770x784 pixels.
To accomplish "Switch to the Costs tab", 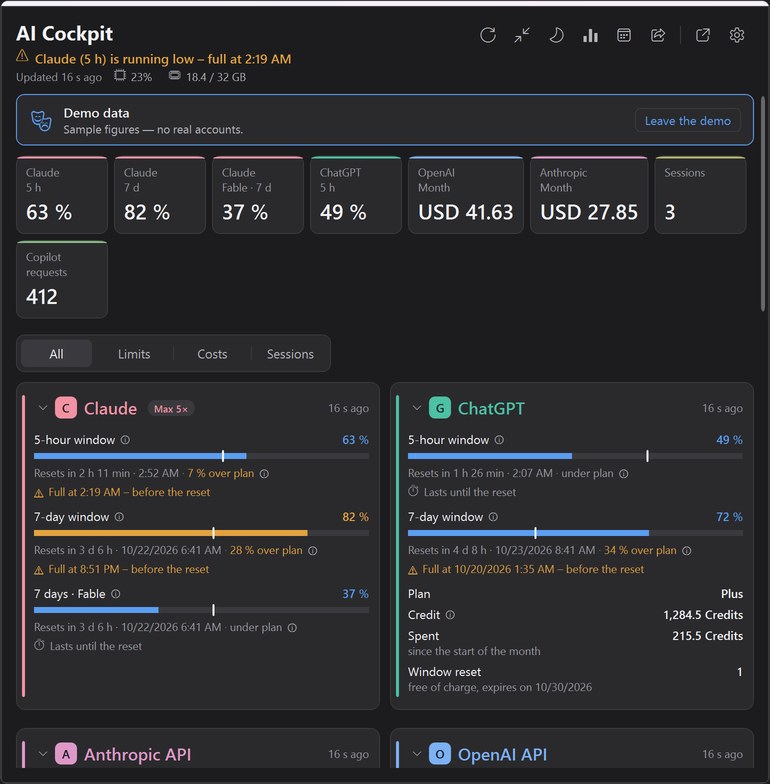I will (212, 354).
